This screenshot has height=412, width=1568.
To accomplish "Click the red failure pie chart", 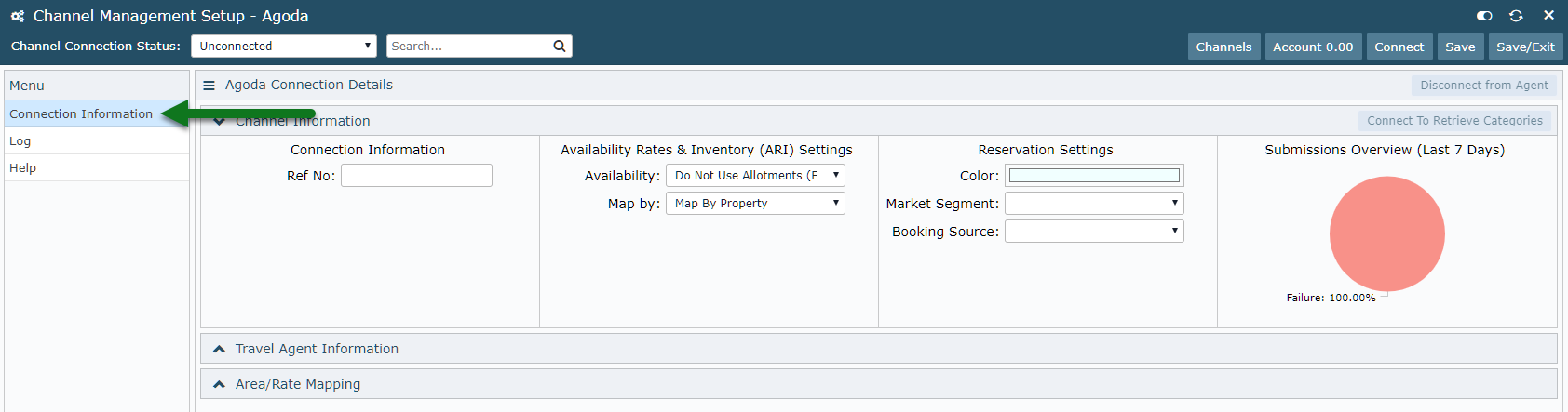I will click(1386, 233).
